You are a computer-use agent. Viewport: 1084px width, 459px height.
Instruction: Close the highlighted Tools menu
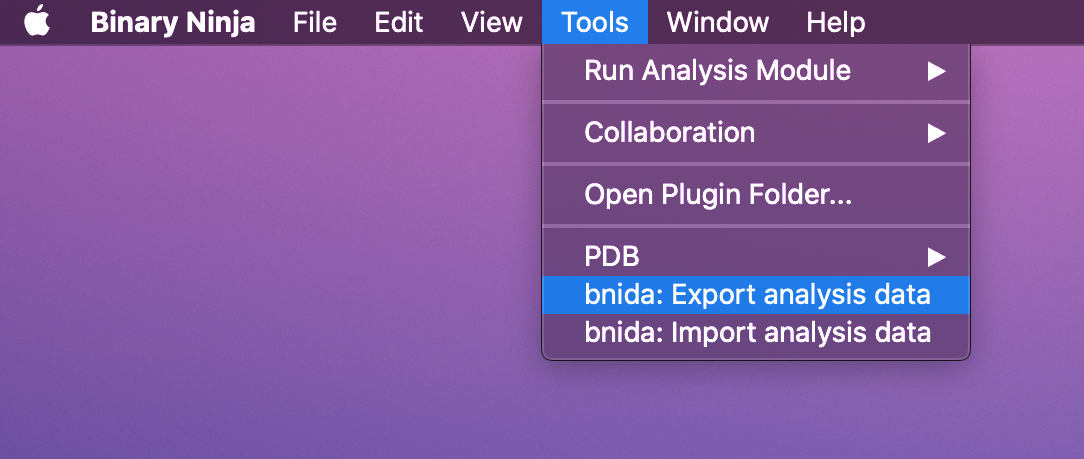point(595,22)
